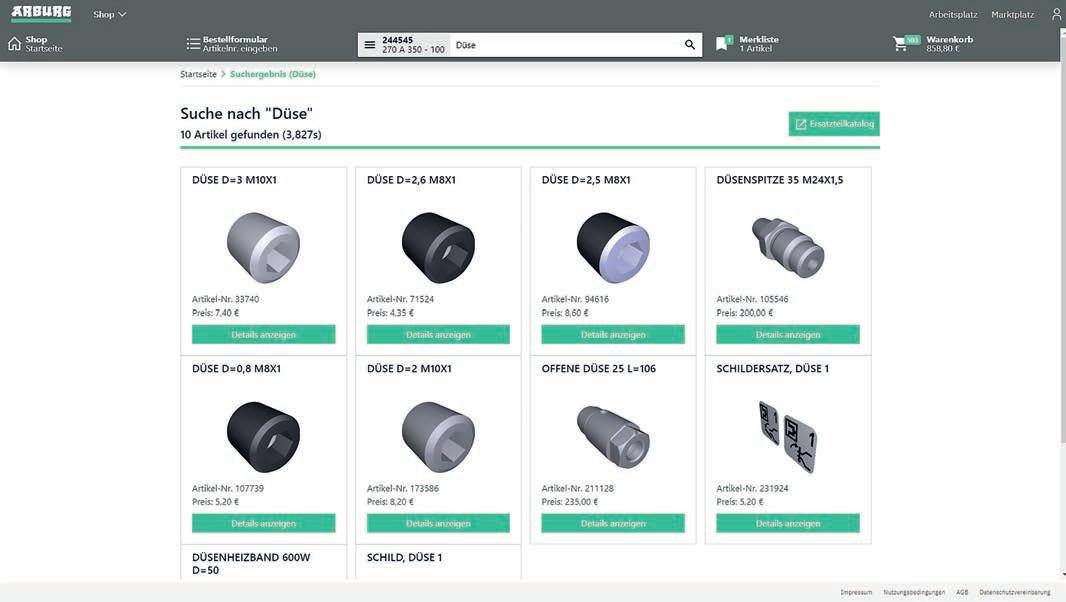The image size is (1066, 602).
Task: Show details for DÜSE D=2,6 M8X1
Action: (438, 334)
